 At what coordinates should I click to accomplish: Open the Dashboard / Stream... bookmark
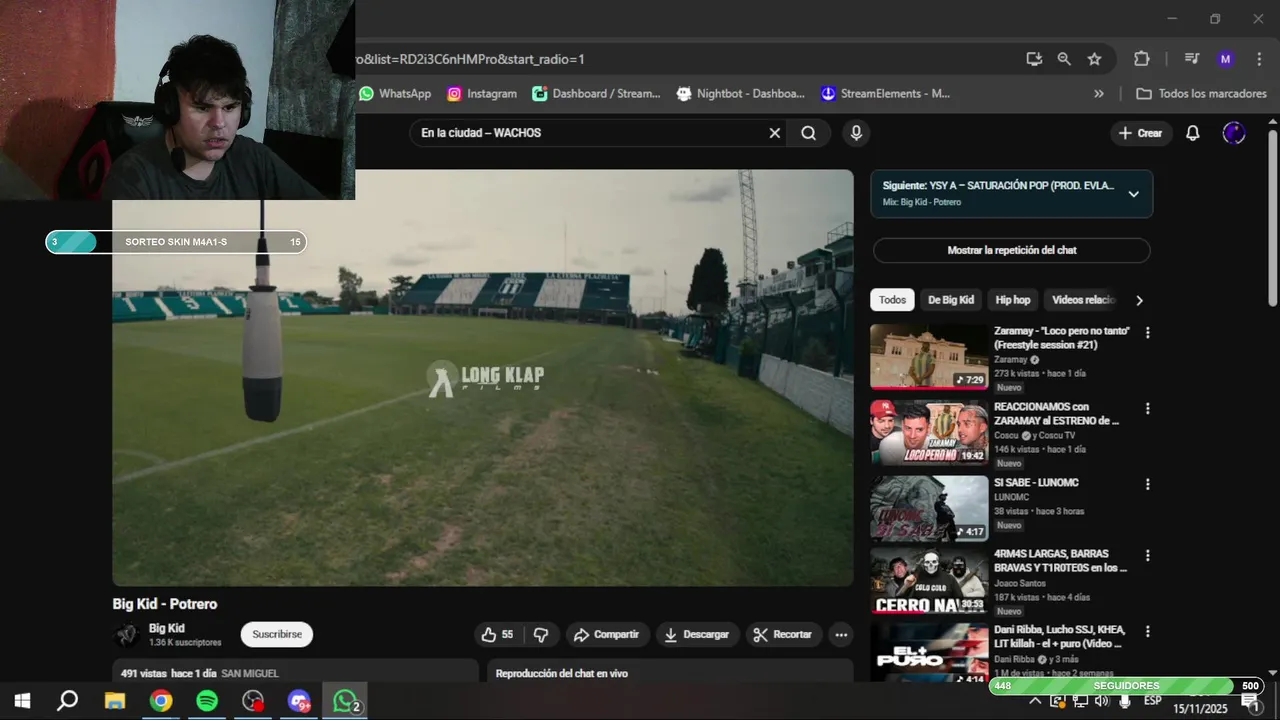pyautogui.click(x=596, y=93)
